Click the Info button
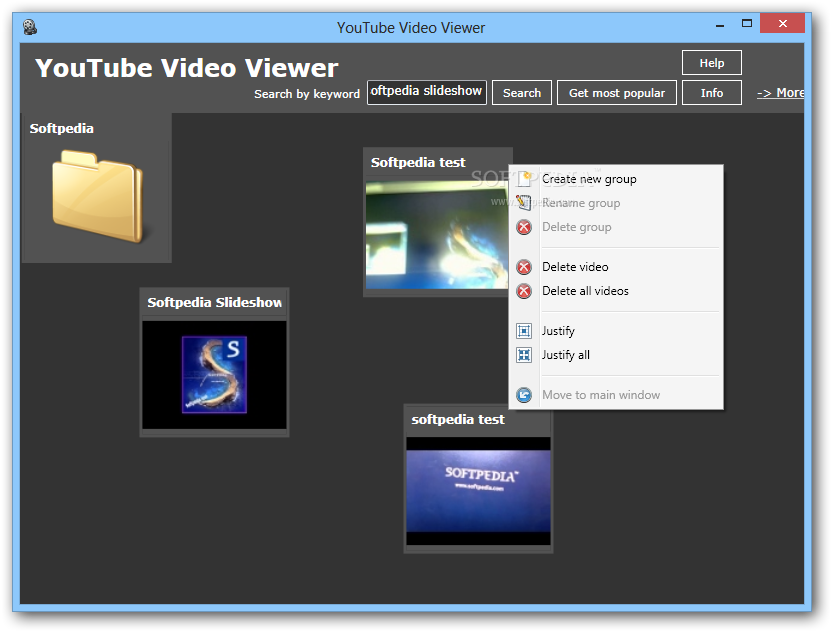This screenshot has height=632, width=832. click(712, 93)
